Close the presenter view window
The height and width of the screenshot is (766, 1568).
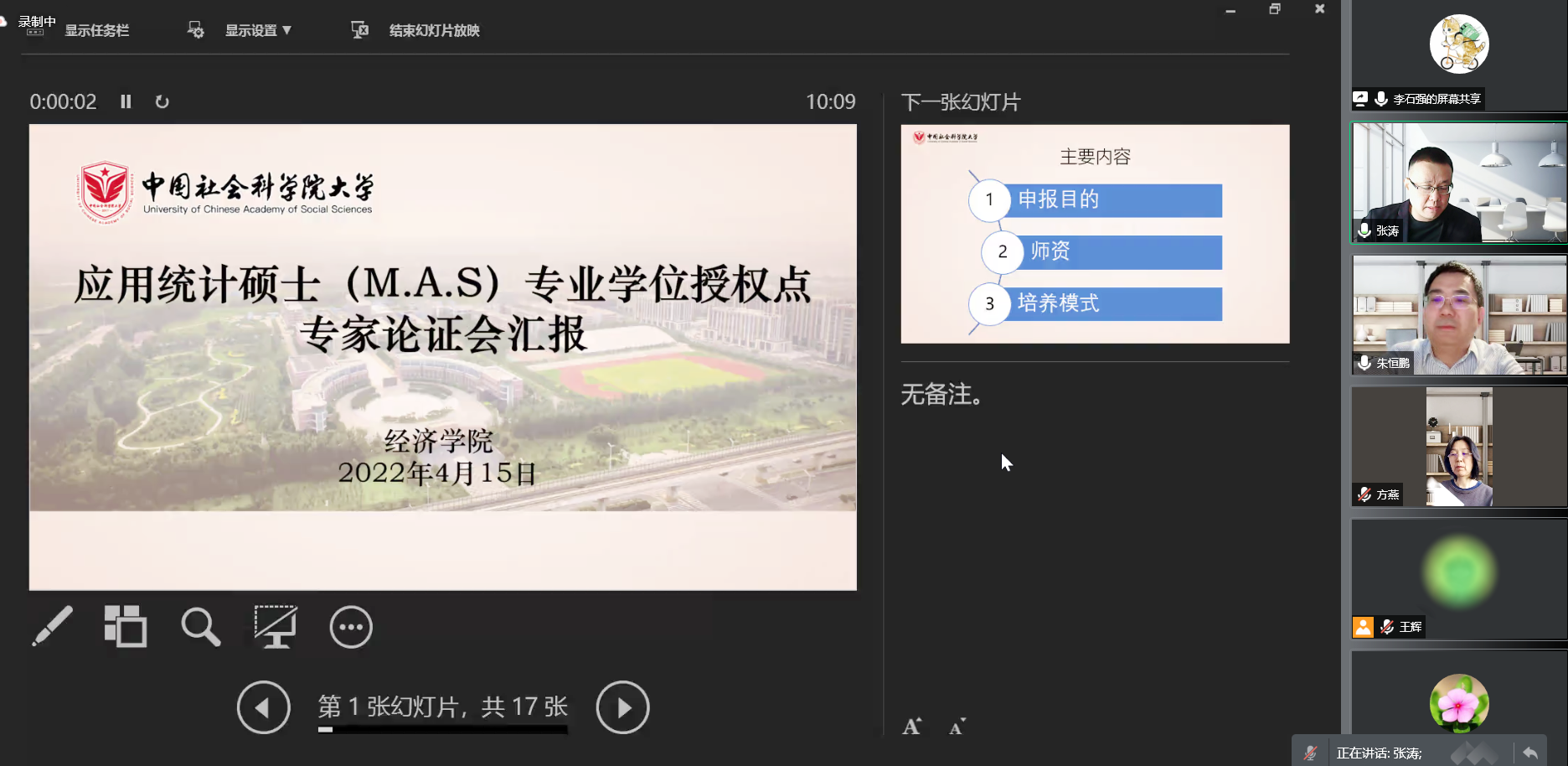tap(1320, 9)
